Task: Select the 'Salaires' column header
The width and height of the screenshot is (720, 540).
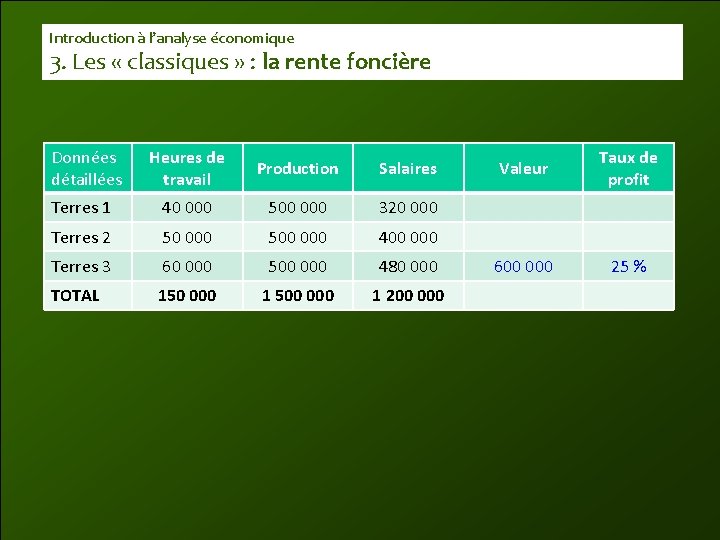Action: (408, 168)
